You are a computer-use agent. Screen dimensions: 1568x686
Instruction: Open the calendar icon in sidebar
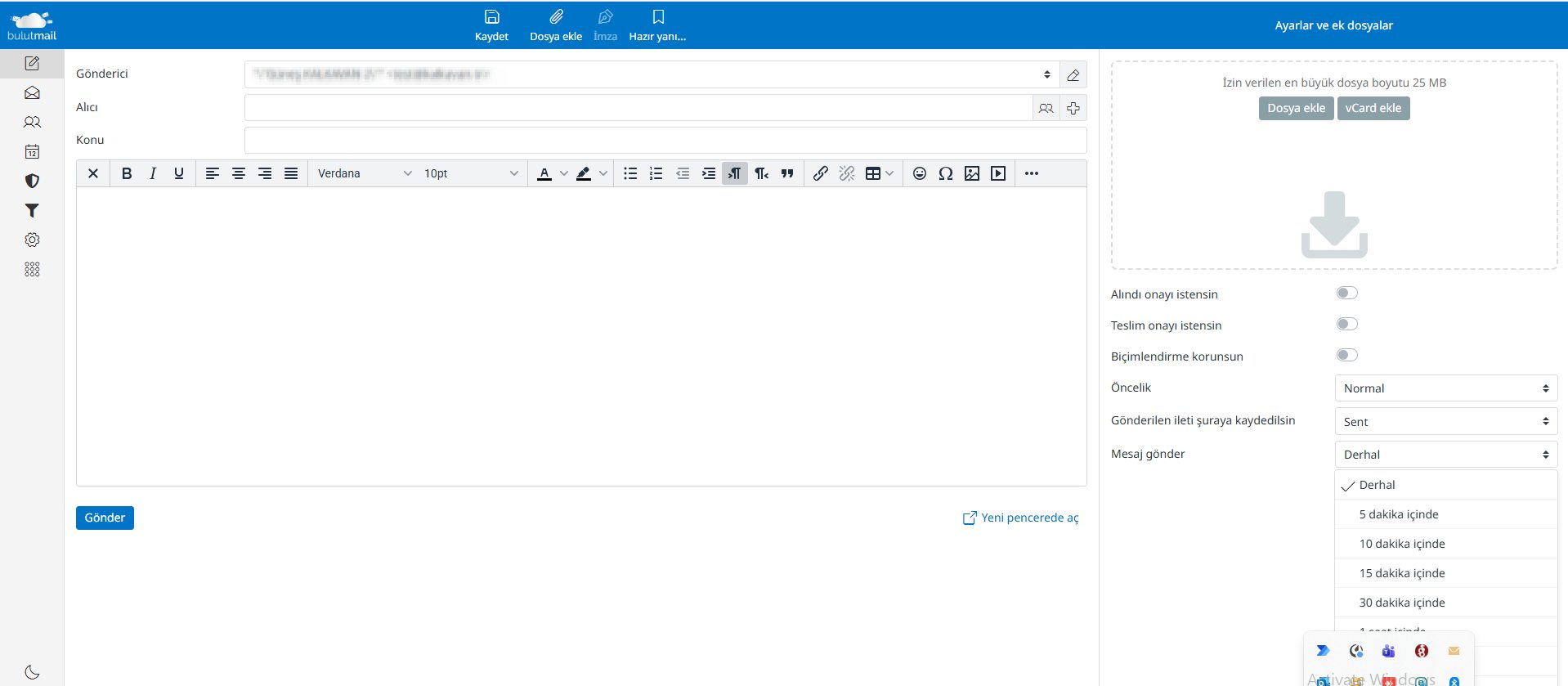tap(32, 151)
